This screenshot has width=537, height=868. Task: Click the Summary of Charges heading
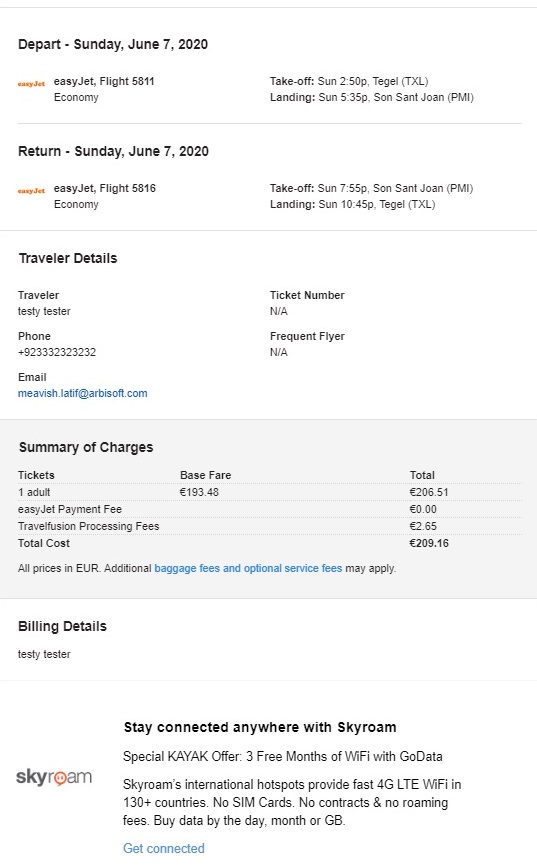tap(86, 447)
